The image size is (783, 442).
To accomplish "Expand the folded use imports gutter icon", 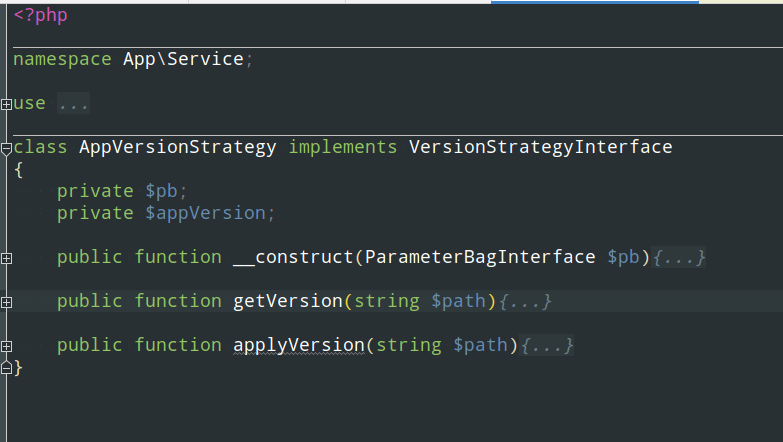I will tap(6, 103).
